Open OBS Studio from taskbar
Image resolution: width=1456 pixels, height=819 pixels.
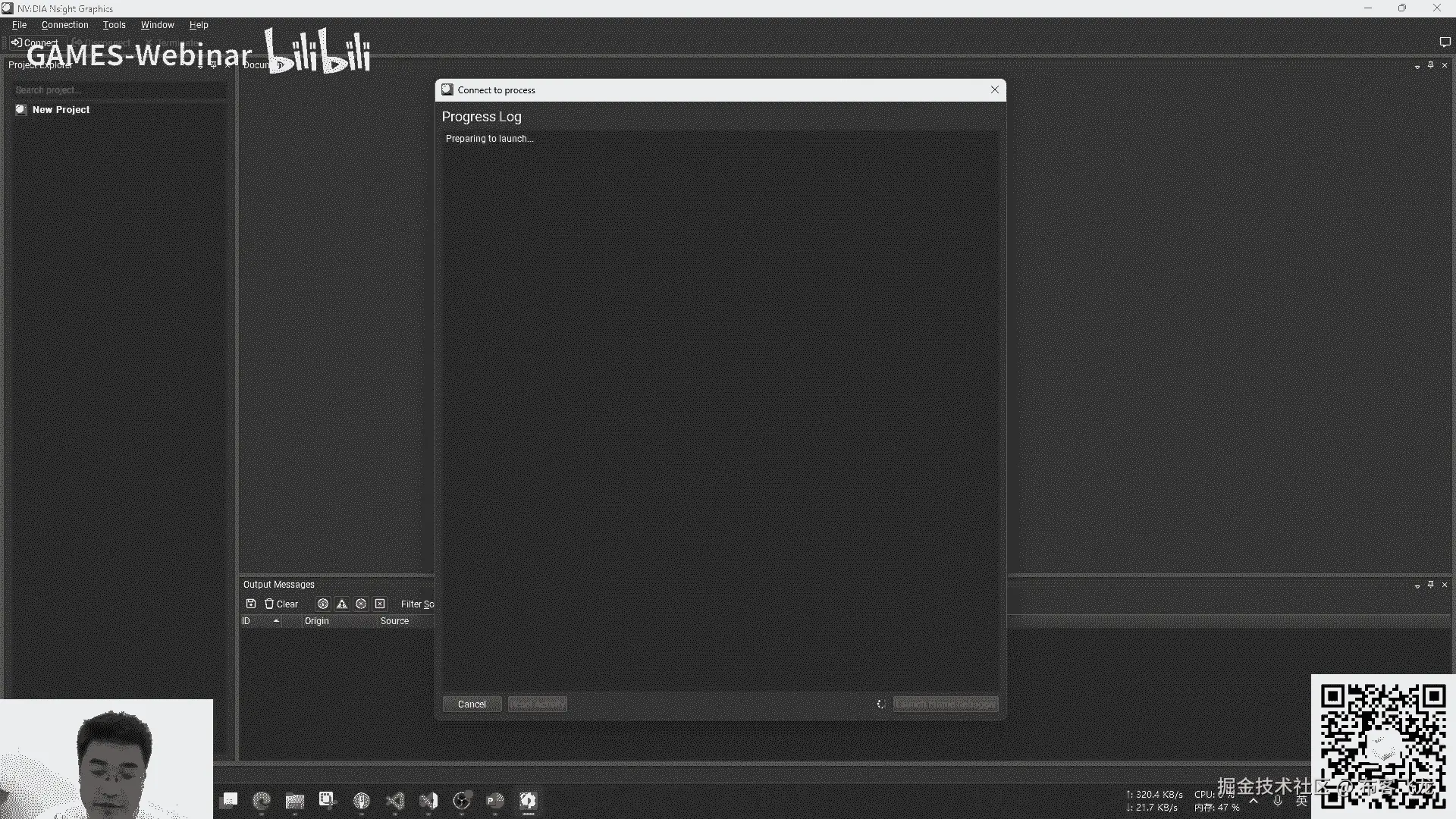[462, 800]
